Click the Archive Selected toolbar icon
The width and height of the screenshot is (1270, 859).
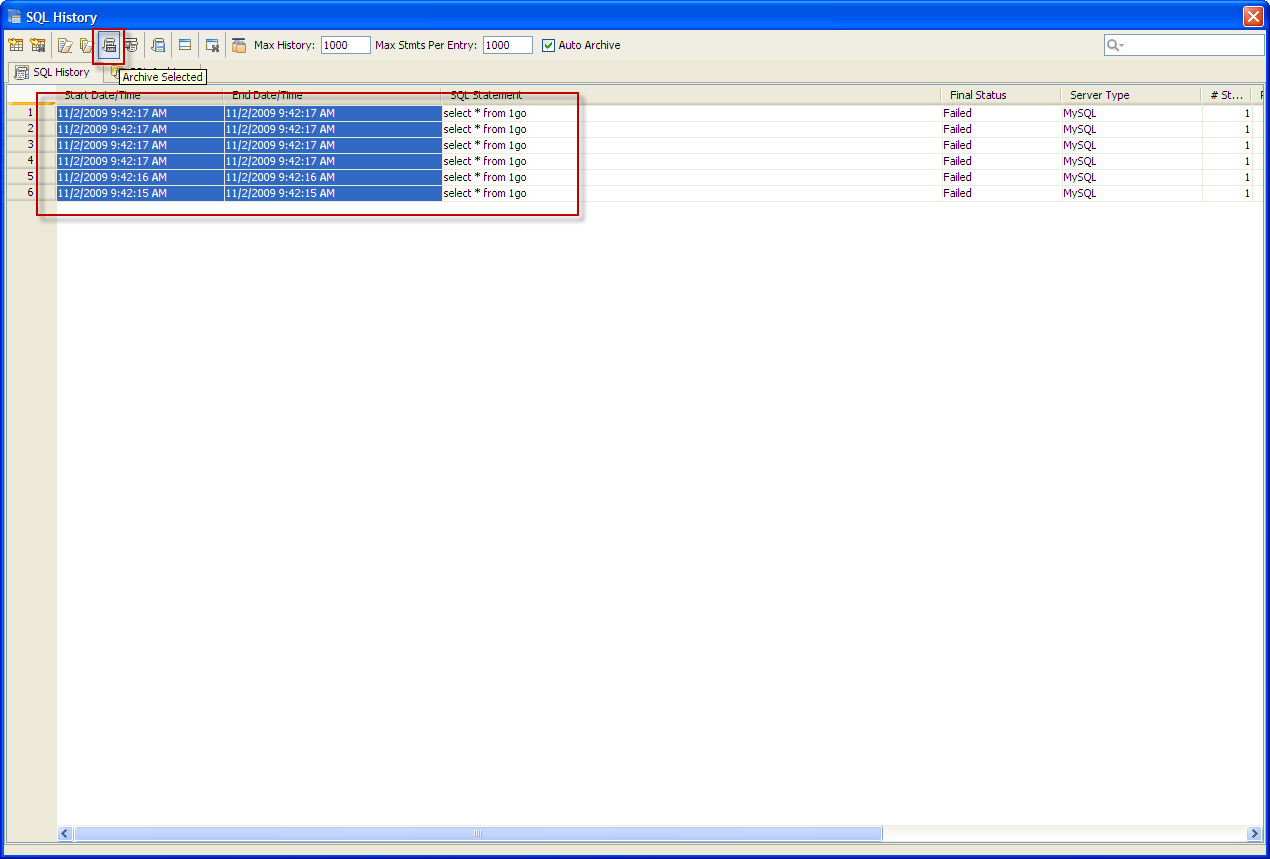tap(109, 45)
